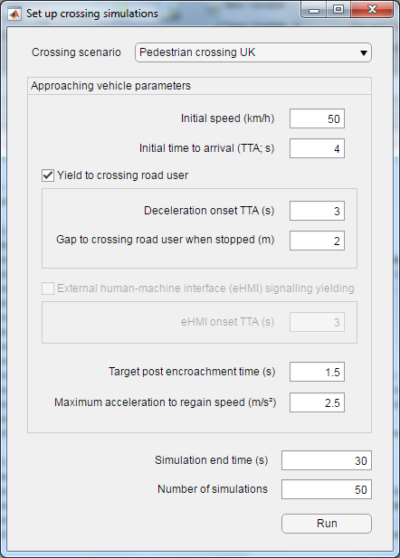400x558 pixels.
Task: Select the Target post encroachment time field
Action: click(x=317, y=372)
